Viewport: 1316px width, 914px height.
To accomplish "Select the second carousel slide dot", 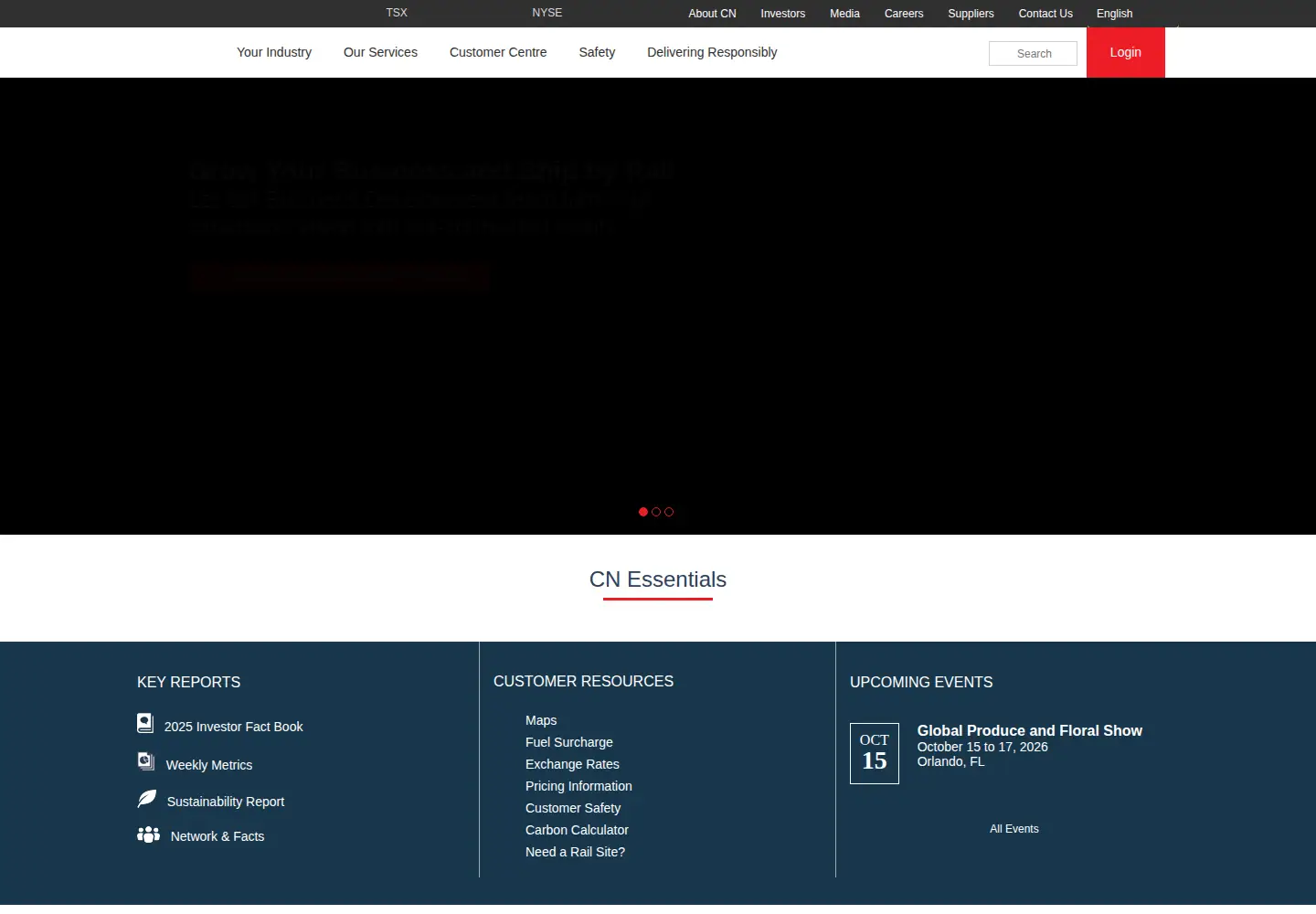I will coord(656,512).
